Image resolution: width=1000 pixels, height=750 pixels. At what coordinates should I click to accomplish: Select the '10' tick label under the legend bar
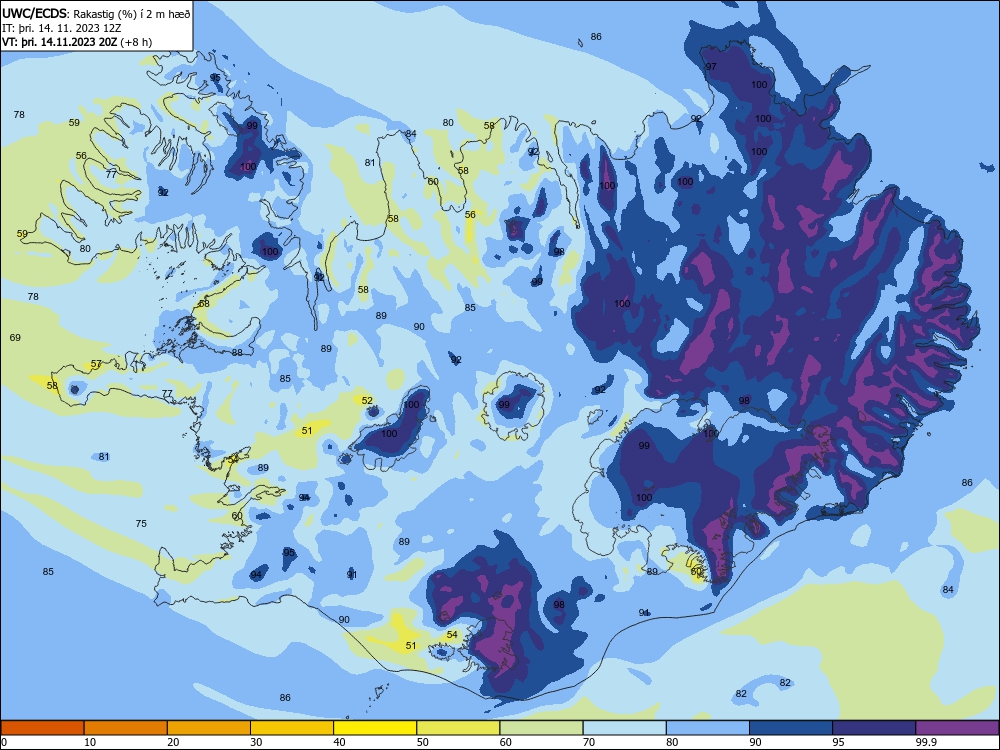click(90, 742)
